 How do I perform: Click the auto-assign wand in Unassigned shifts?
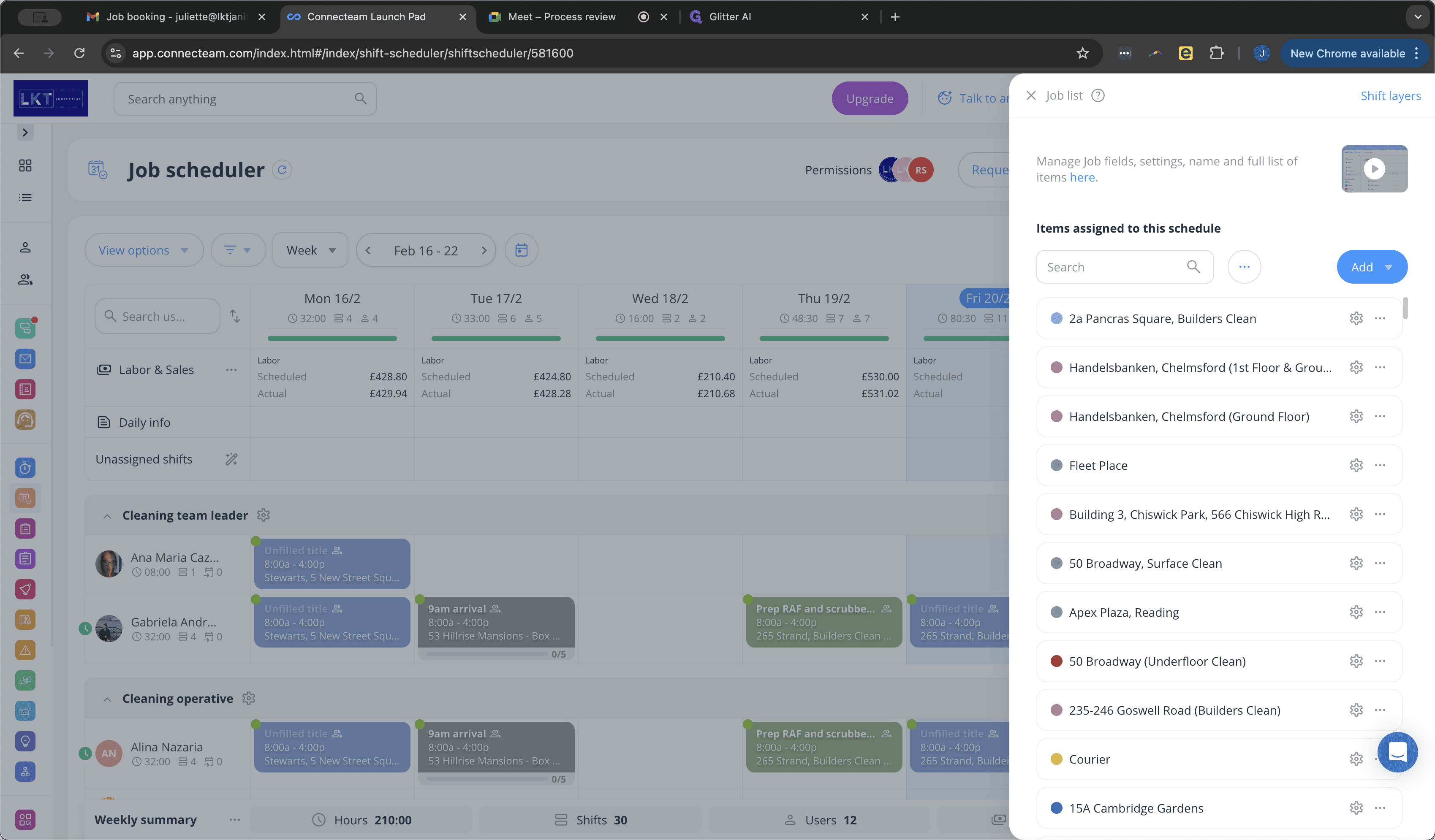[231, 459]
